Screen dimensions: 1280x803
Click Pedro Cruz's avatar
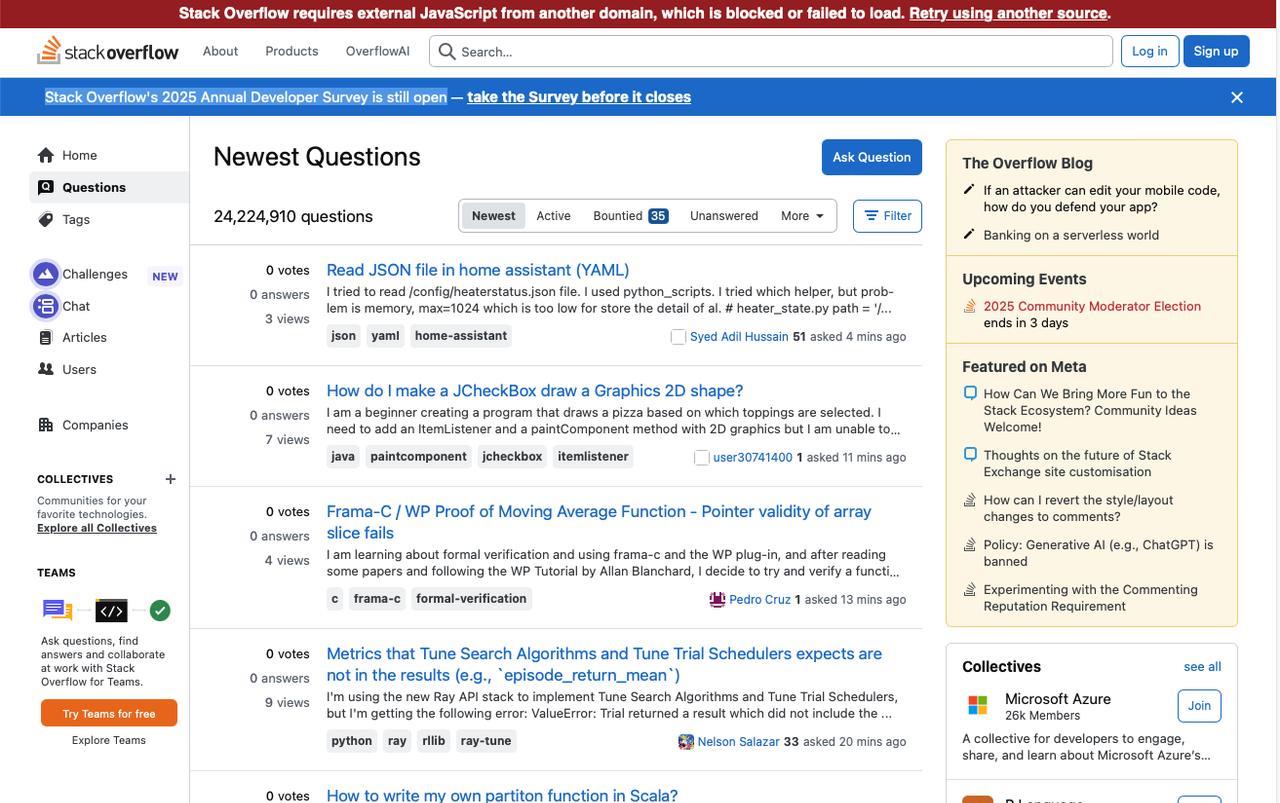coord(717,600)
